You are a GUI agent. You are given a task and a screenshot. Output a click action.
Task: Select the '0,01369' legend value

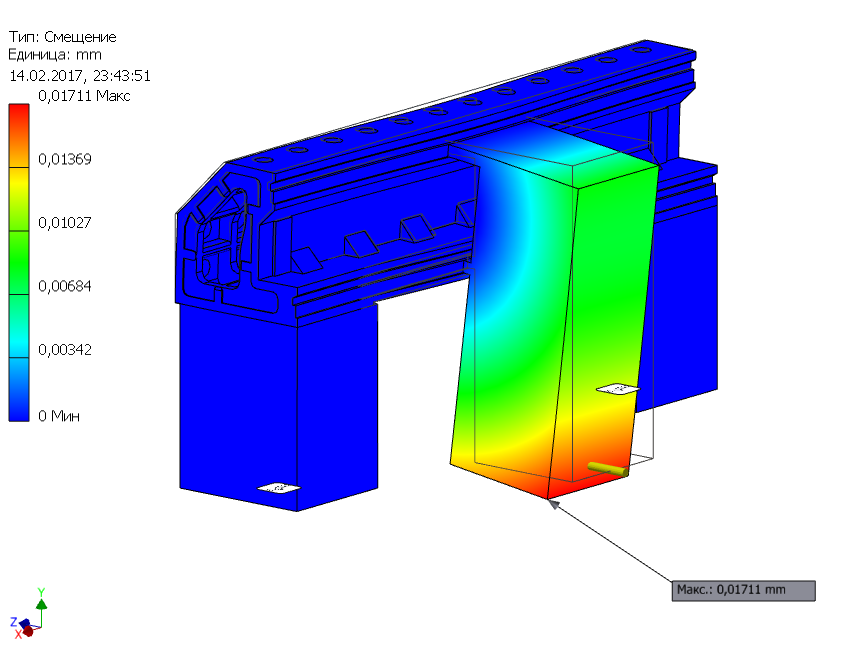64,159
